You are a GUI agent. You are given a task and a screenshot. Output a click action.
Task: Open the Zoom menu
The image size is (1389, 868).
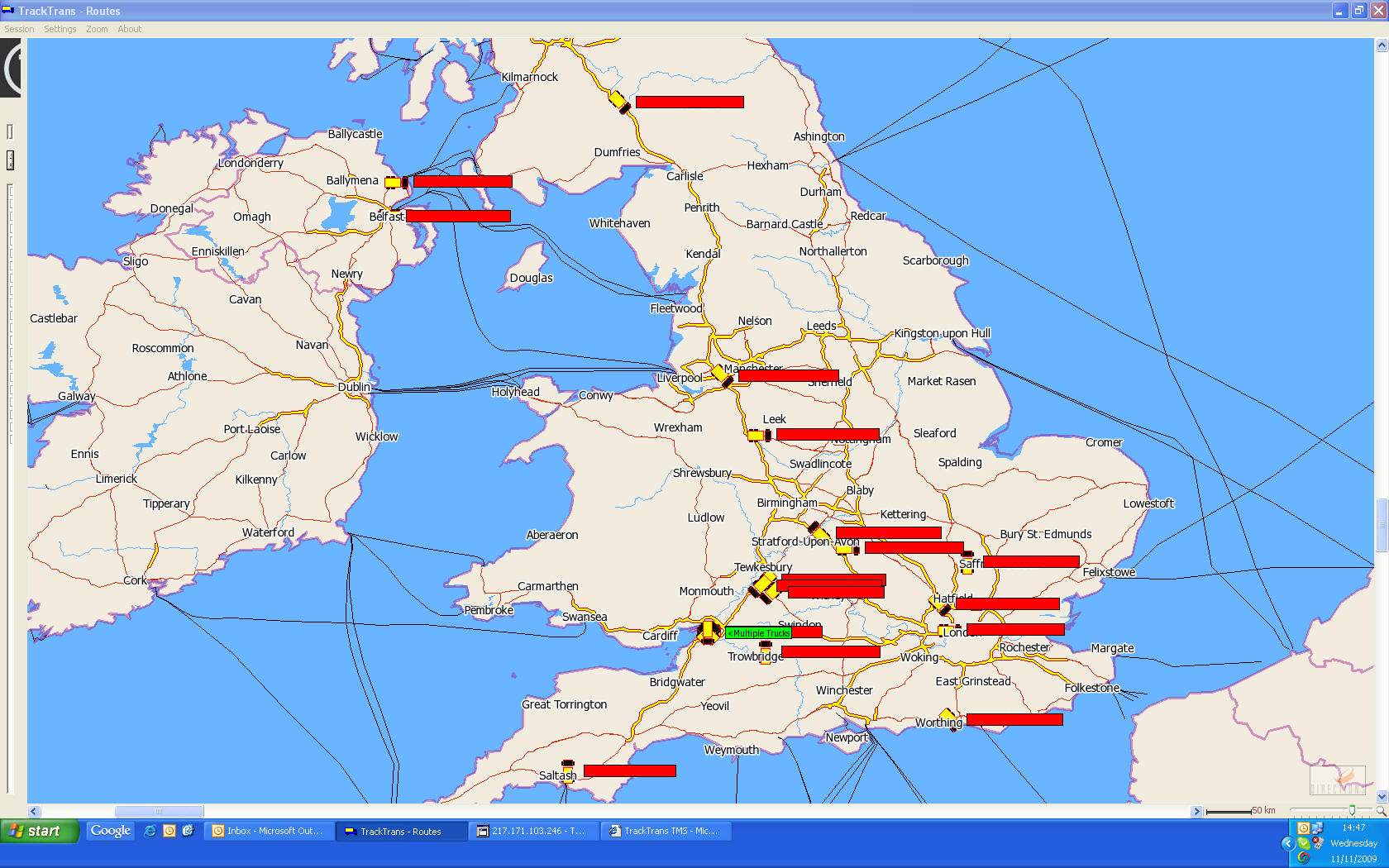pyautogui.click(x=97, y=29)
